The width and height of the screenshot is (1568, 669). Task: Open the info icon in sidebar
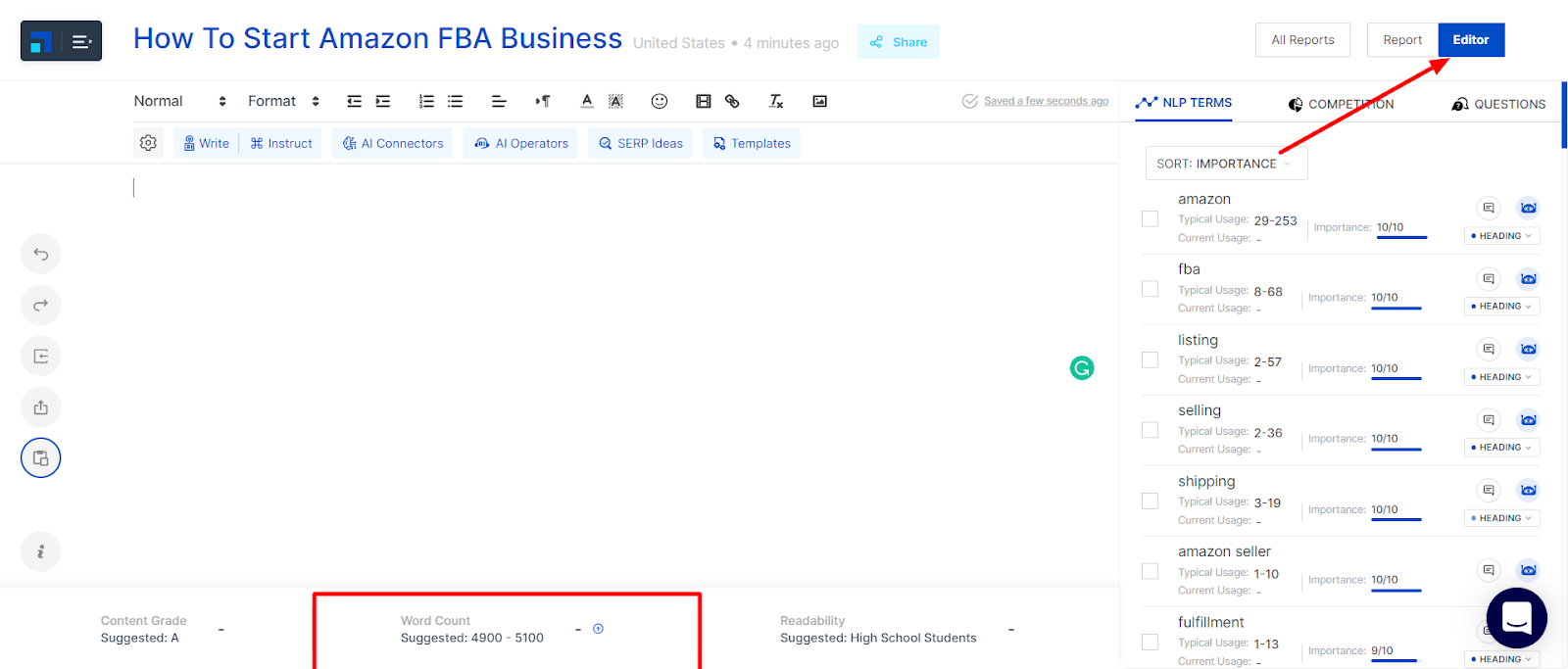(x=41, y=551)
